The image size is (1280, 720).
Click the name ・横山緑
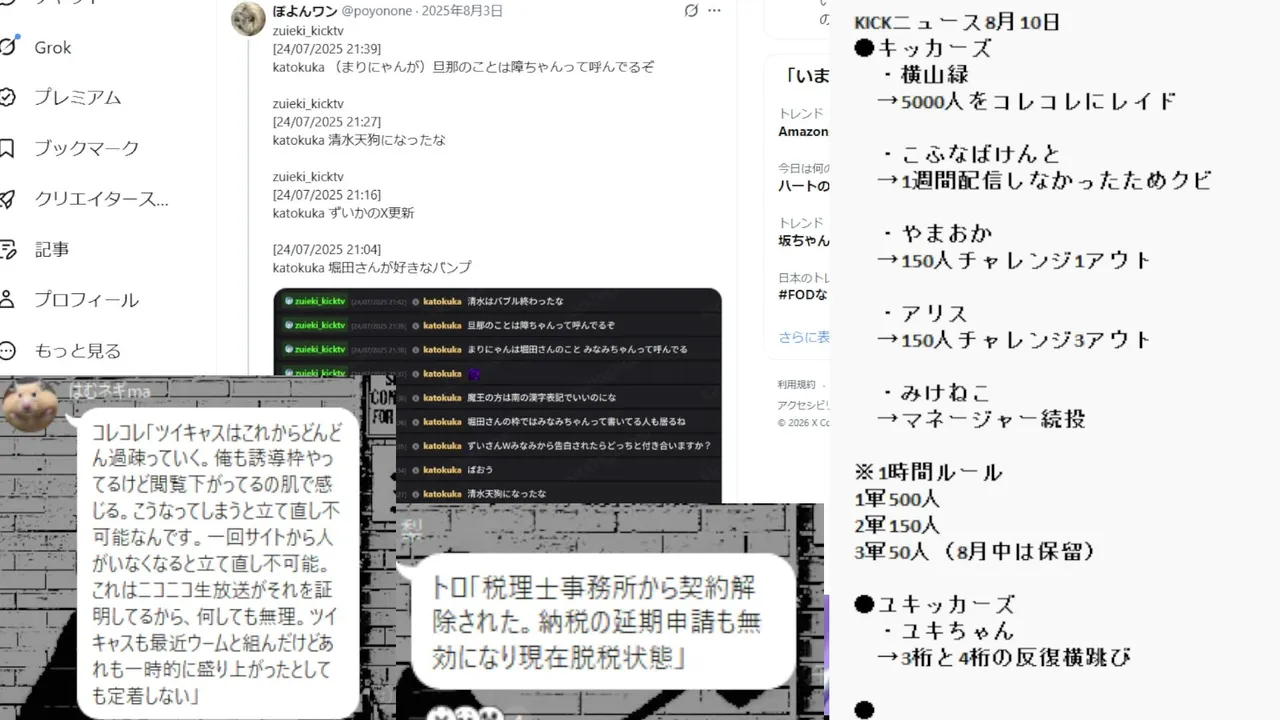[925, 74]
